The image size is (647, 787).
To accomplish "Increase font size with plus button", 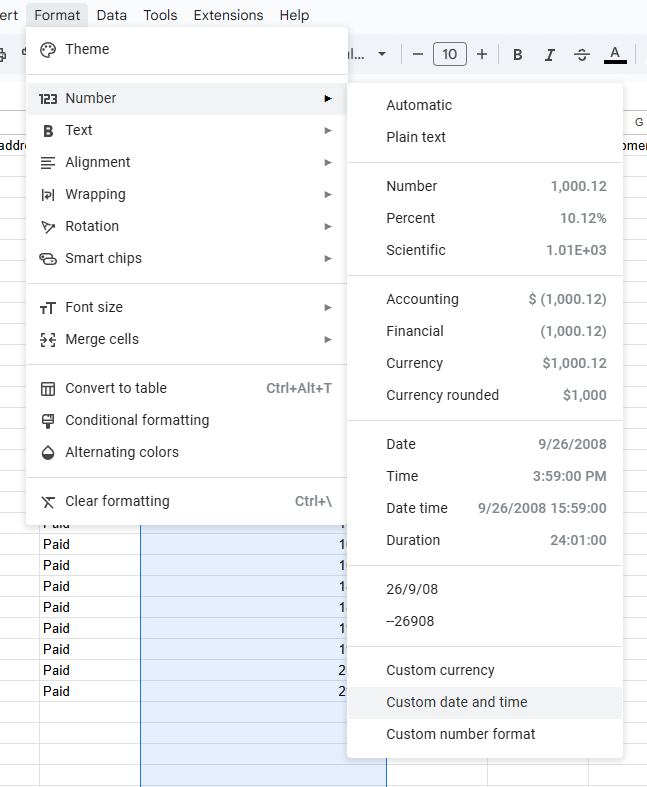I will (x=482, y=54).
